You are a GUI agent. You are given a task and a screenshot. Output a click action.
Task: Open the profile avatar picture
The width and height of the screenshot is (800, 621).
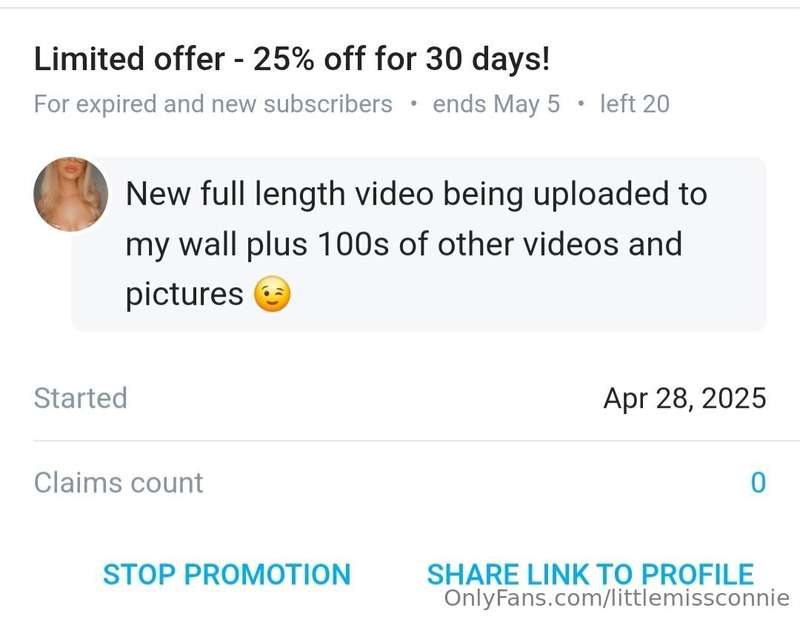coord(70,194)
